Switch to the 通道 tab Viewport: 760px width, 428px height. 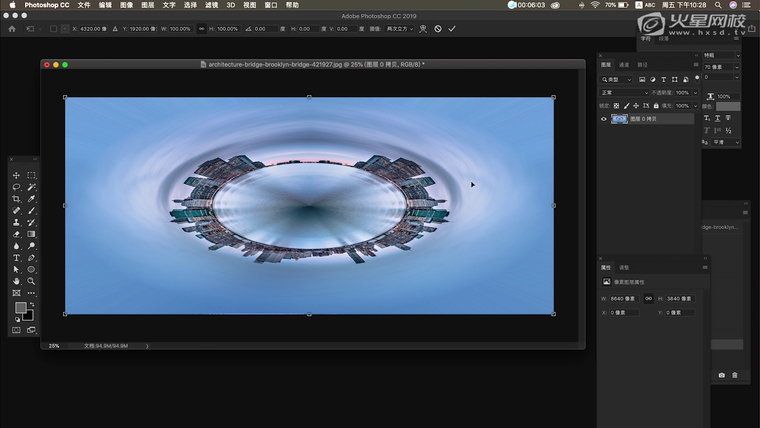pos(624,64)
